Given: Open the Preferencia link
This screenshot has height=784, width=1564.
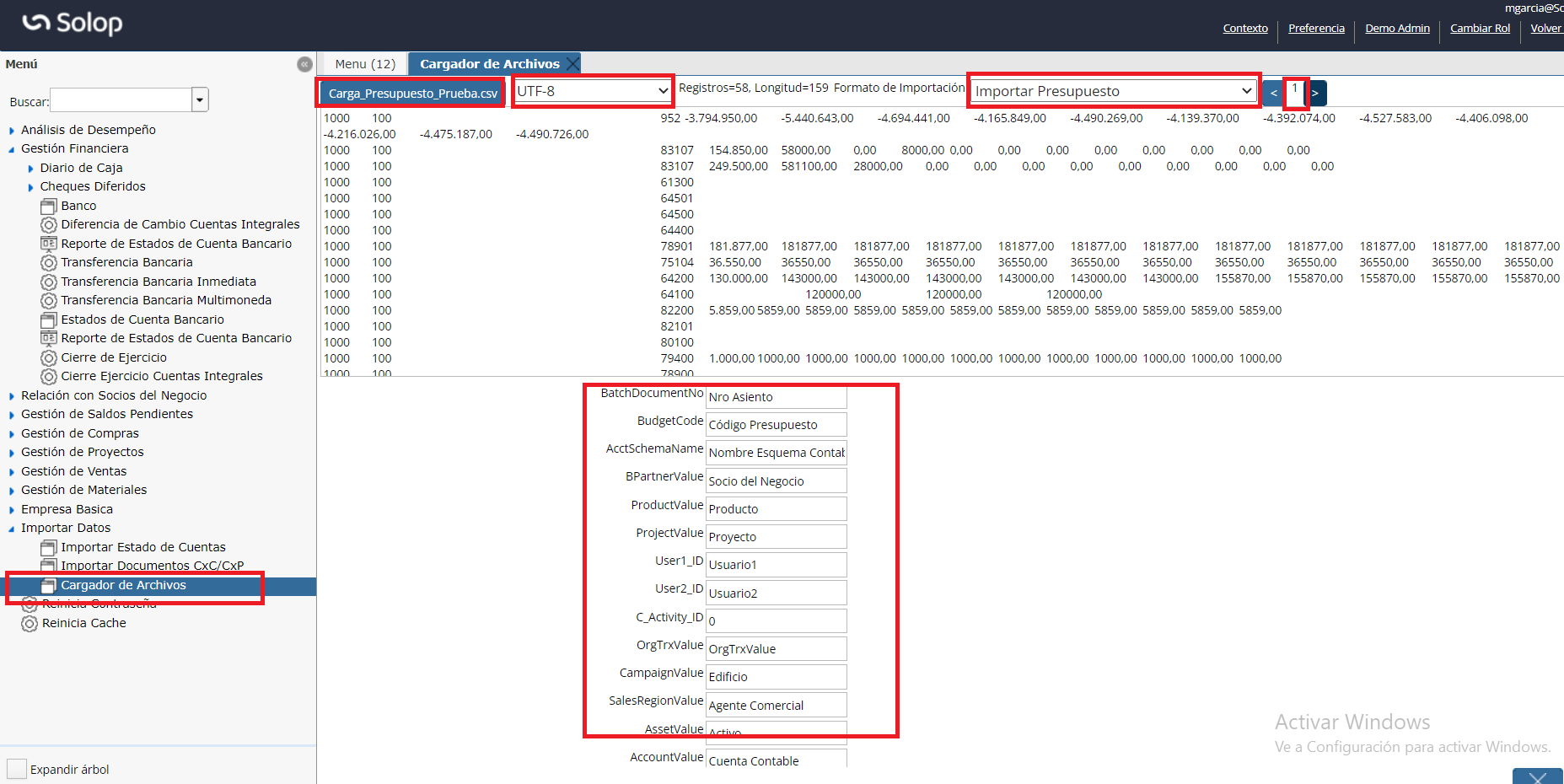Looking at the screenshot, I should tap(1315, 29).
